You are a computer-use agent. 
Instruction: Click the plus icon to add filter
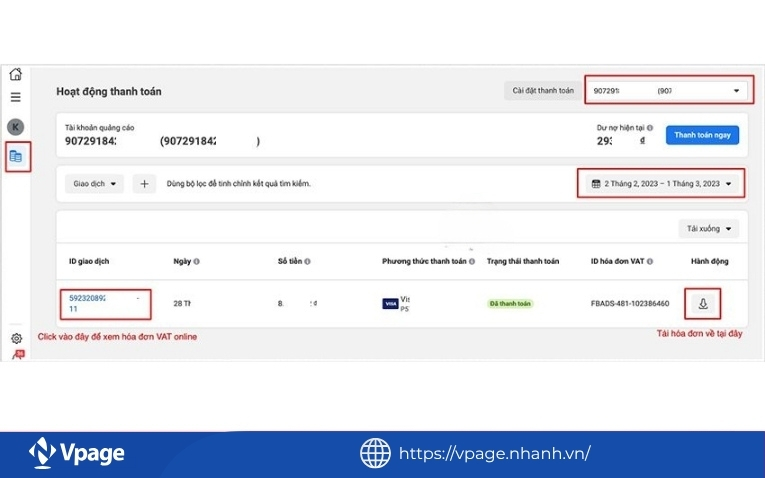coord(144,184)
